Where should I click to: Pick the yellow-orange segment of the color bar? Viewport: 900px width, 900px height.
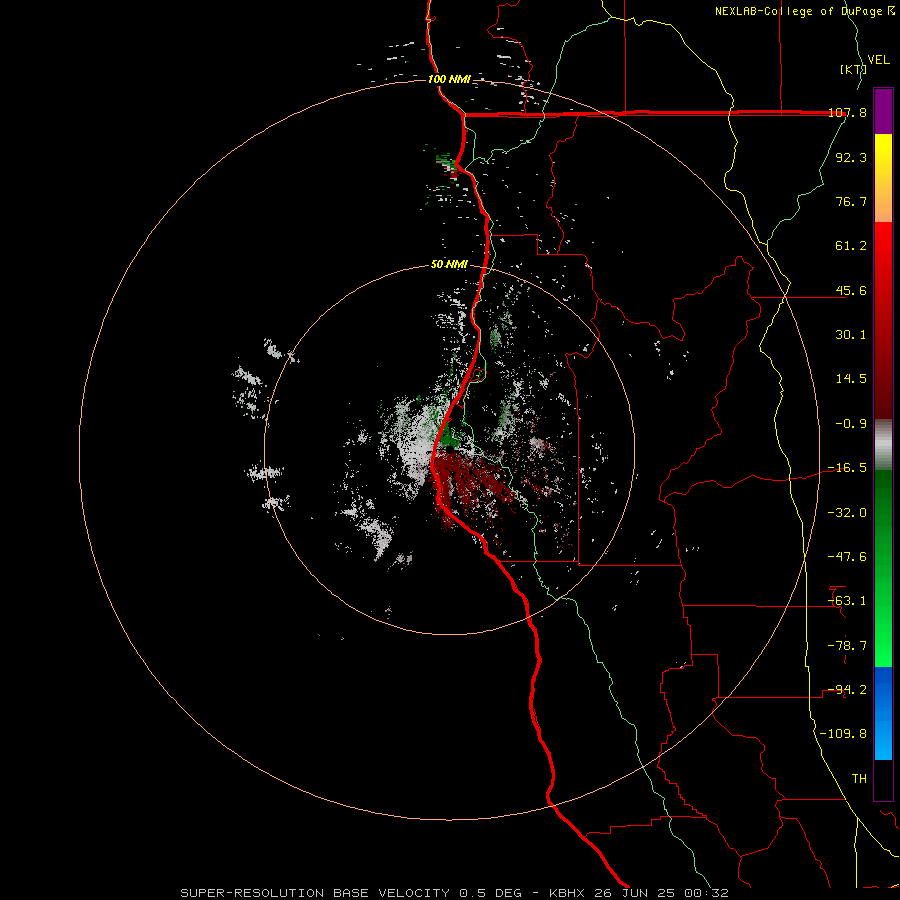[x=883, y=178]
